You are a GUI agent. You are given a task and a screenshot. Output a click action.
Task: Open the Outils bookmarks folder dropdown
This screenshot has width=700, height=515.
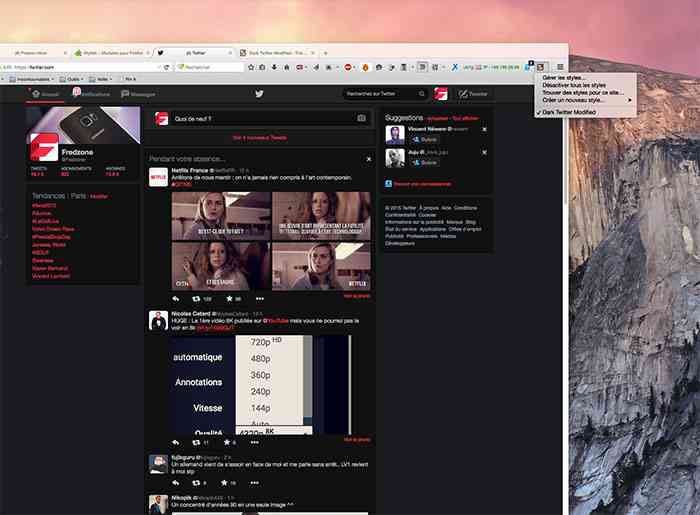point(72,79)
